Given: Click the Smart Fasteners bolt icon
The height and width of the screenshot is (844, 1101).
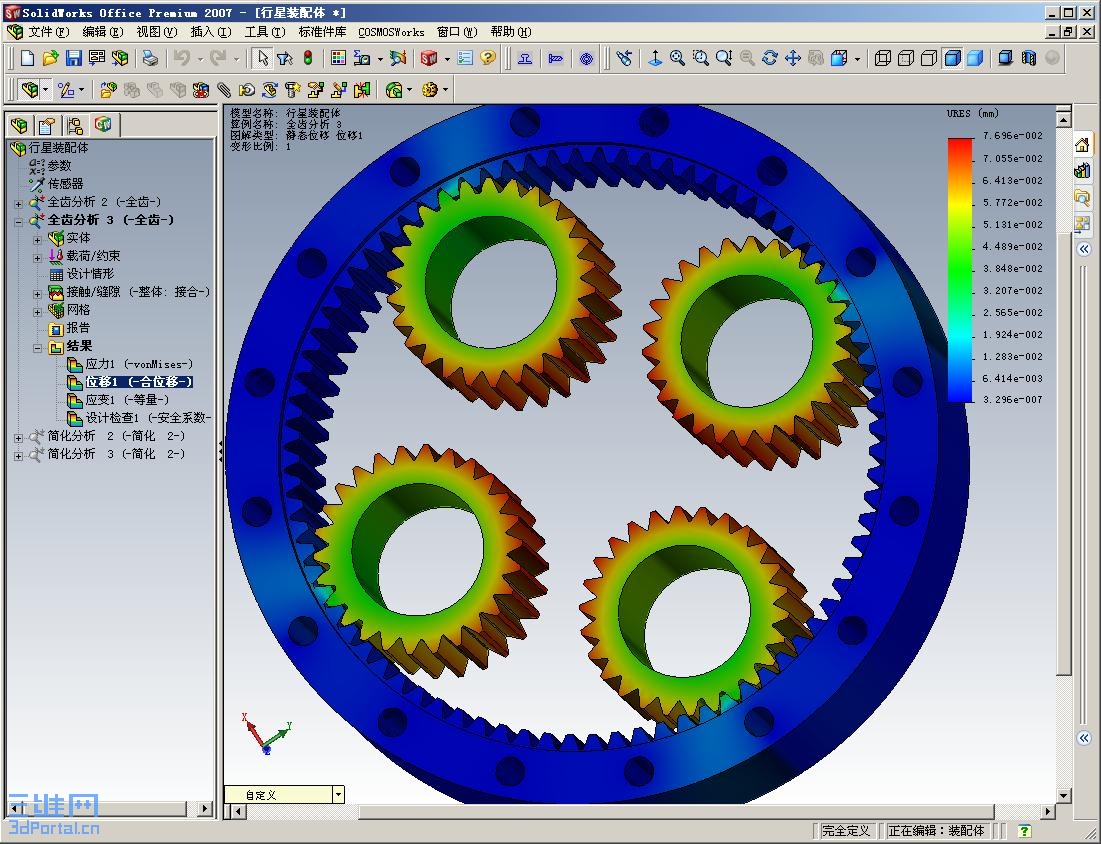Looking at the screenshot, I should [x=293, y=90].
